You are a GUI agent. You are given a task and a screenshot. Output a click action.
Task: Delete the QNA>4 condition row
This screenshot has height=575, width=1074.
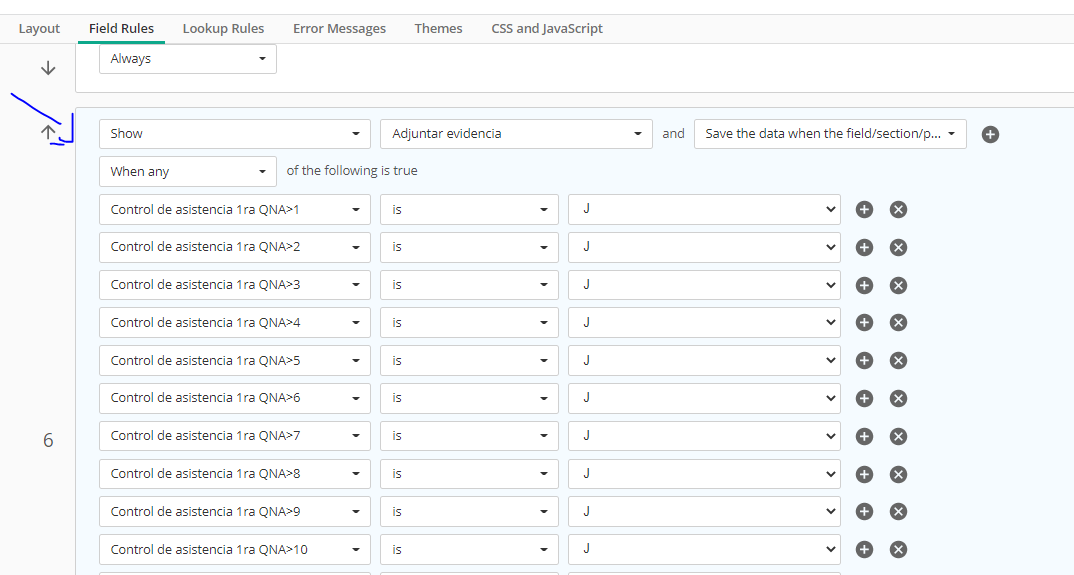pyautogui.click(x=899, y=323)
